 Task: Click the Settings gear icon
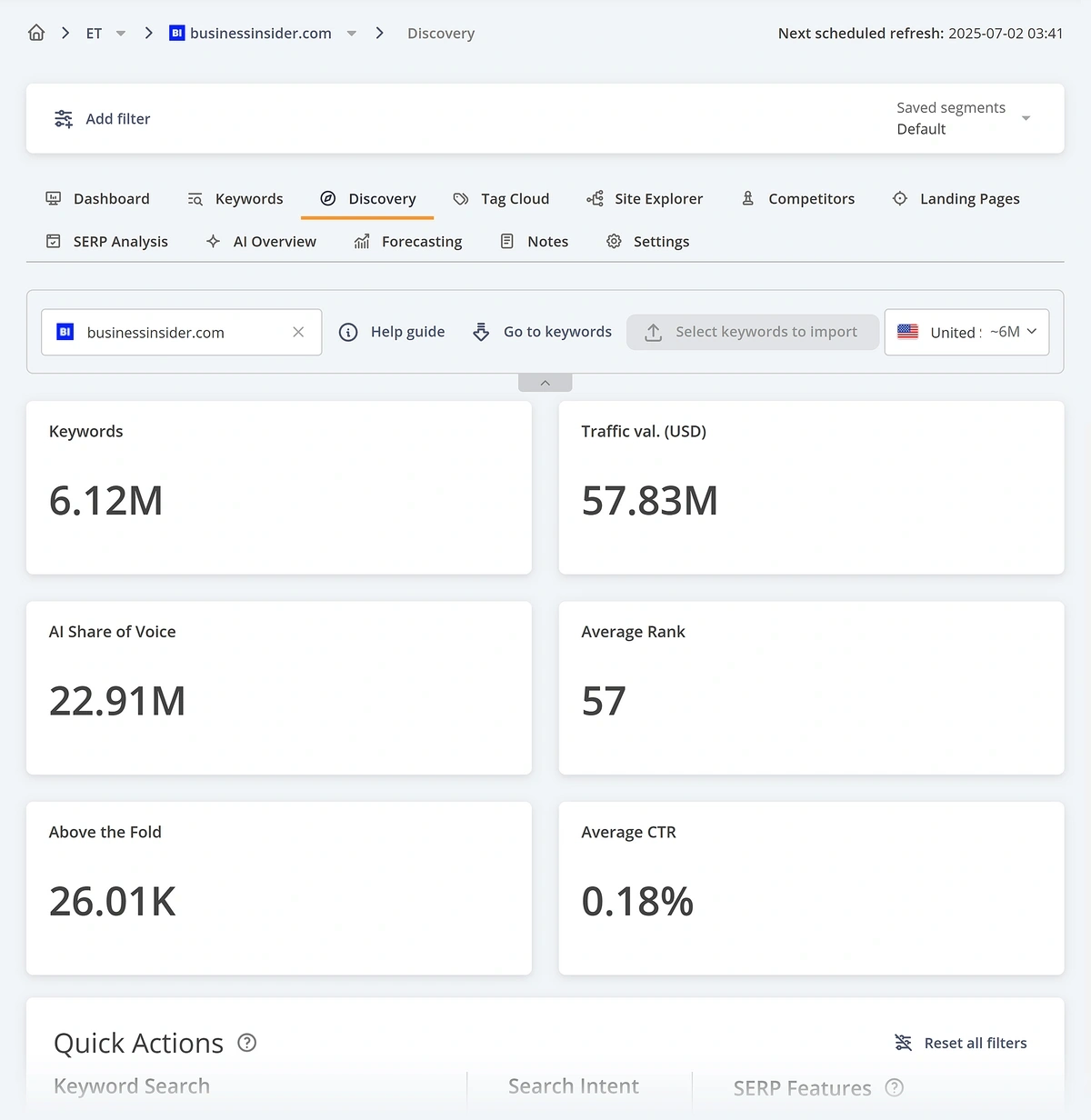615,241
